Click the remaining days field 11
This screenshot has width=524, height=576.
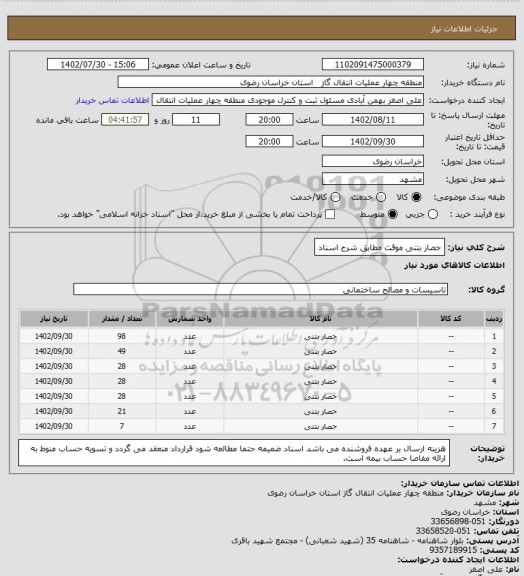[x=196, y=120]
